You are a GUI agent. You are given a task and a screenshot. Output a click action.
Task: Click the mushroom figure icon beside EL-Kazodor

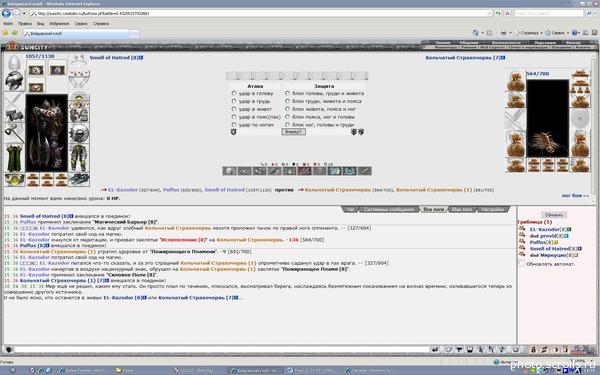(x=522, y=229)
